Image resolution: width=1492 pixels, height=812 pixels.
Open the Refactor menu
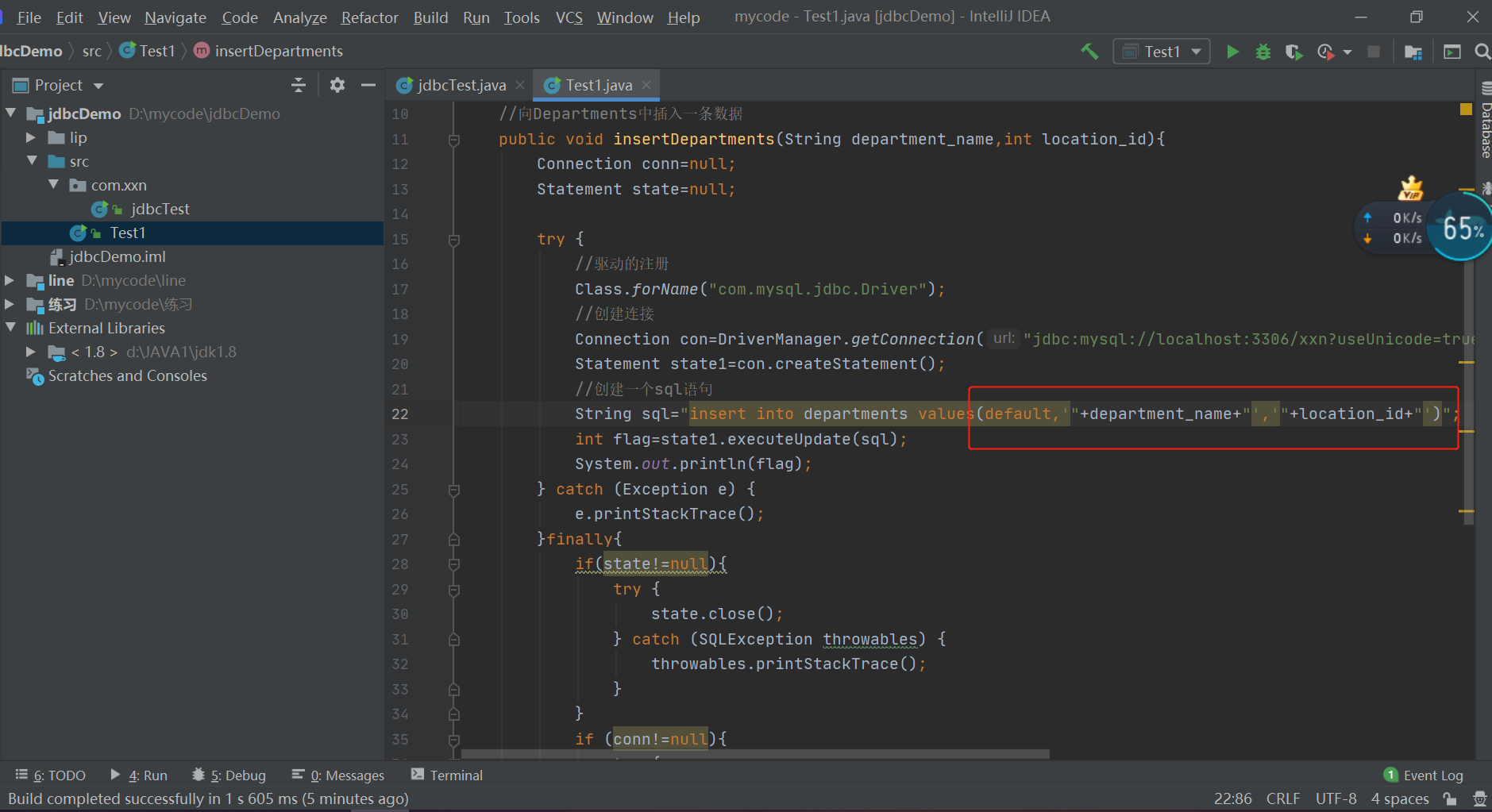369,17
